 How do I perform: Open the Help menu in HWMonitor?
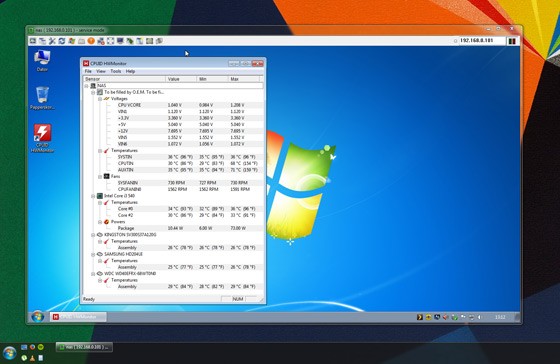point(130,71)
